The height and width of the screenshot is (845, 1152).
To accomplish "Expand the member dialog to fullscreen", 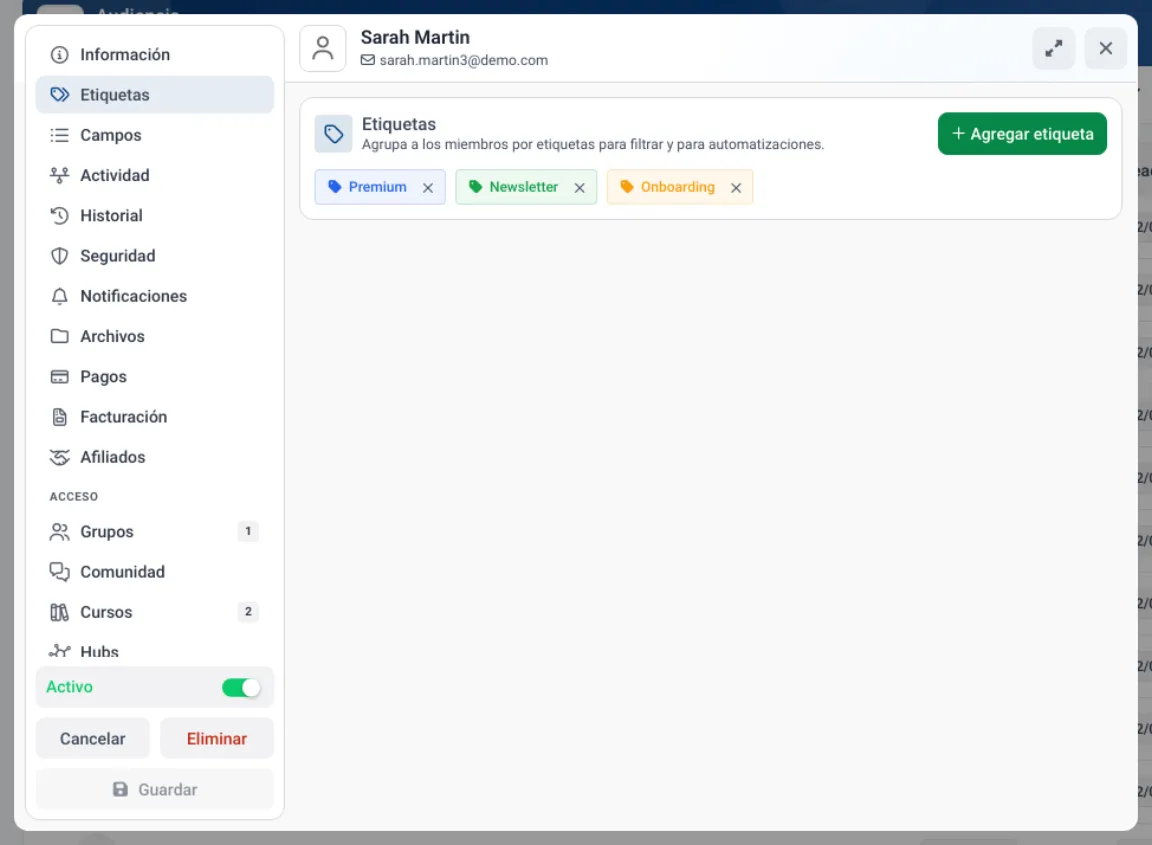I will pos(1054,48).
